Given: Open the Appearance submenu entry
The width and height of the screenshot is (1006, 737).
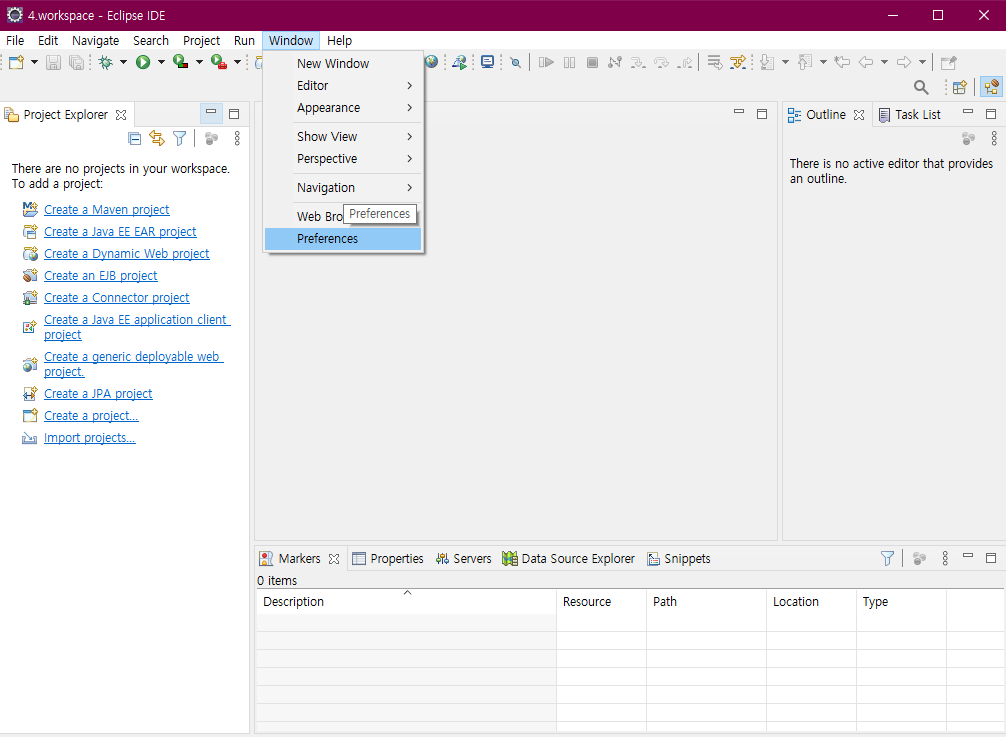Looking at the screenshot, I should 343,108.
